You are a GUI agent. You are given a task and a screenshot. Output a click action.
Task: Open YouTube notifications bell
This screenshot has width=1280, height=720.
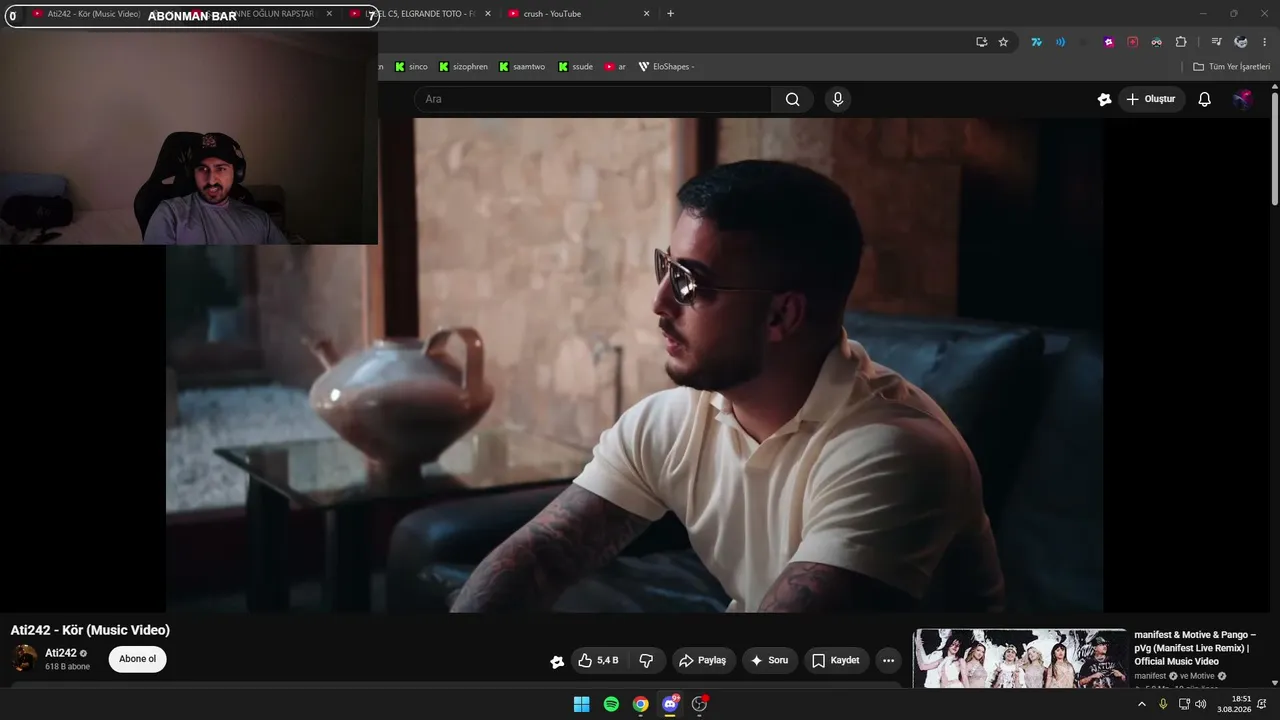[x=1204, y=99]
